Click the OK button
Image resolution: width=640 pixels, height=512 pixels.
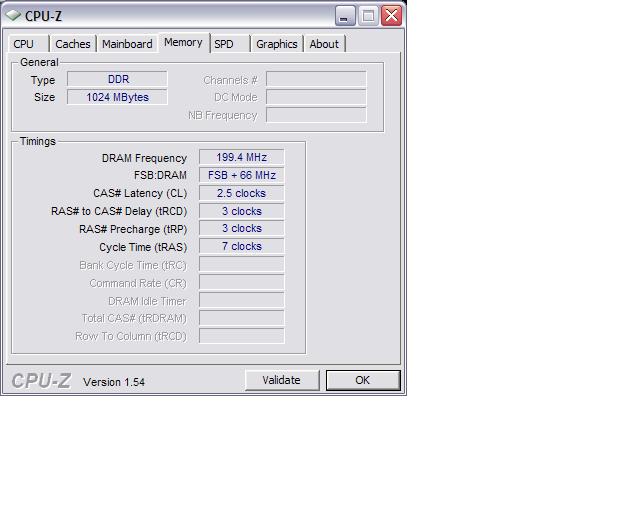pyautogui.click(x=363, y=380)
